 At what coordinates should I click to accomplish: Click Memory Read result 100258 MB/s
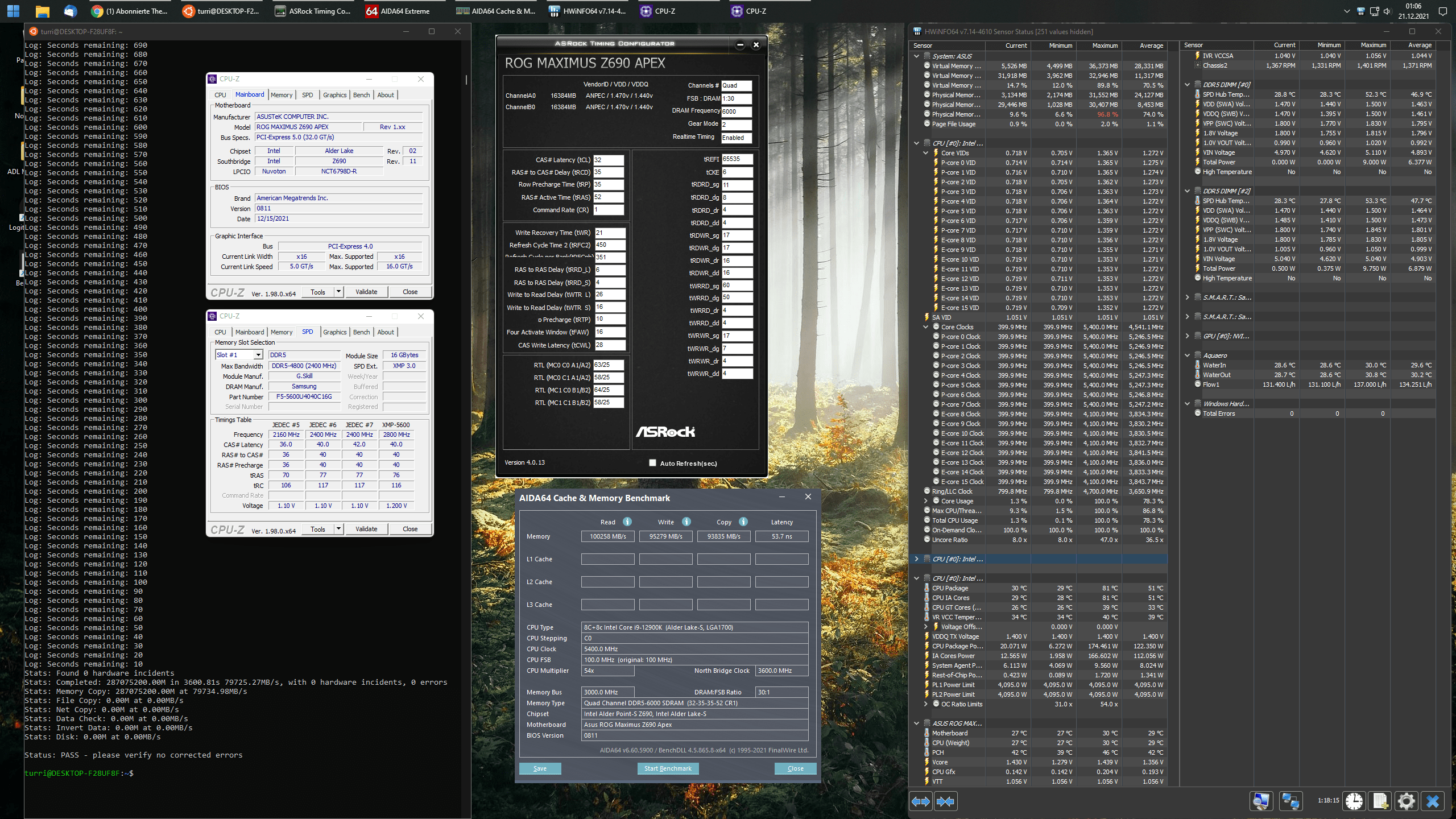point(607,536)
